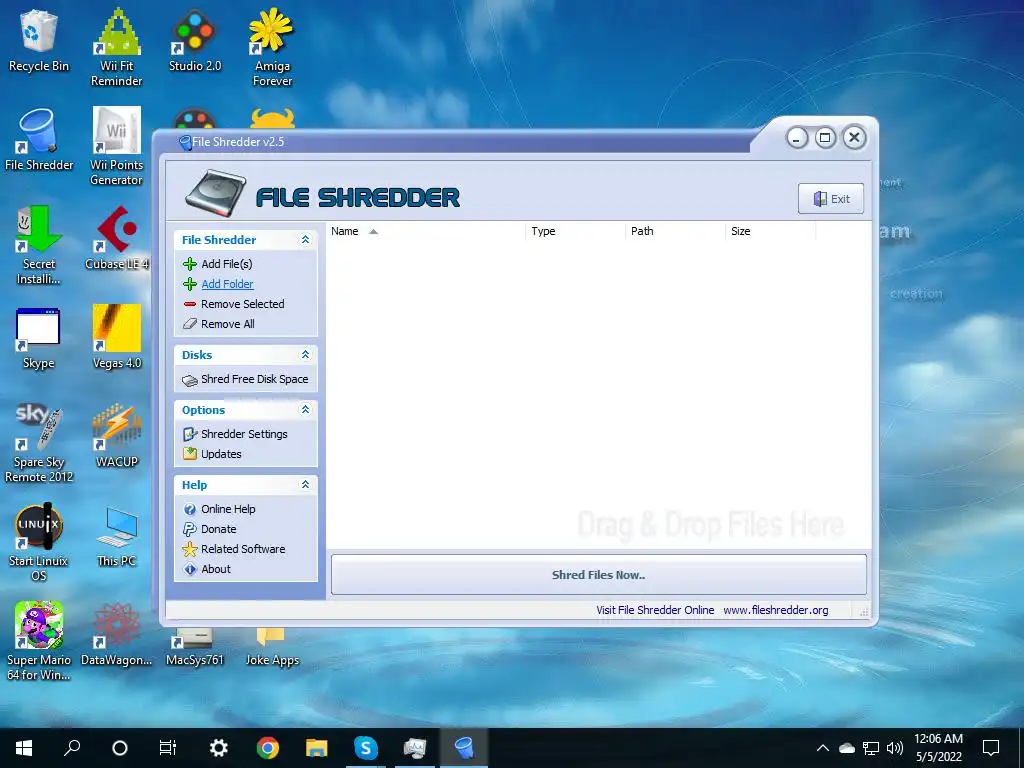Click the File Shredder hard drive logo

coord(216,193)
